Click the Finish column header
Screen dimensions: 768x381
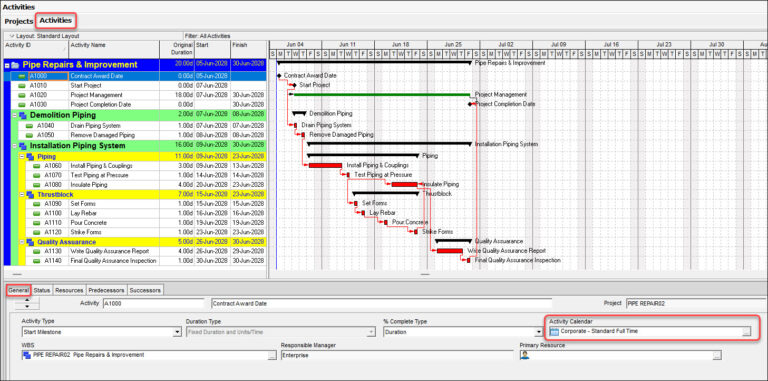(x=248, y=49)
